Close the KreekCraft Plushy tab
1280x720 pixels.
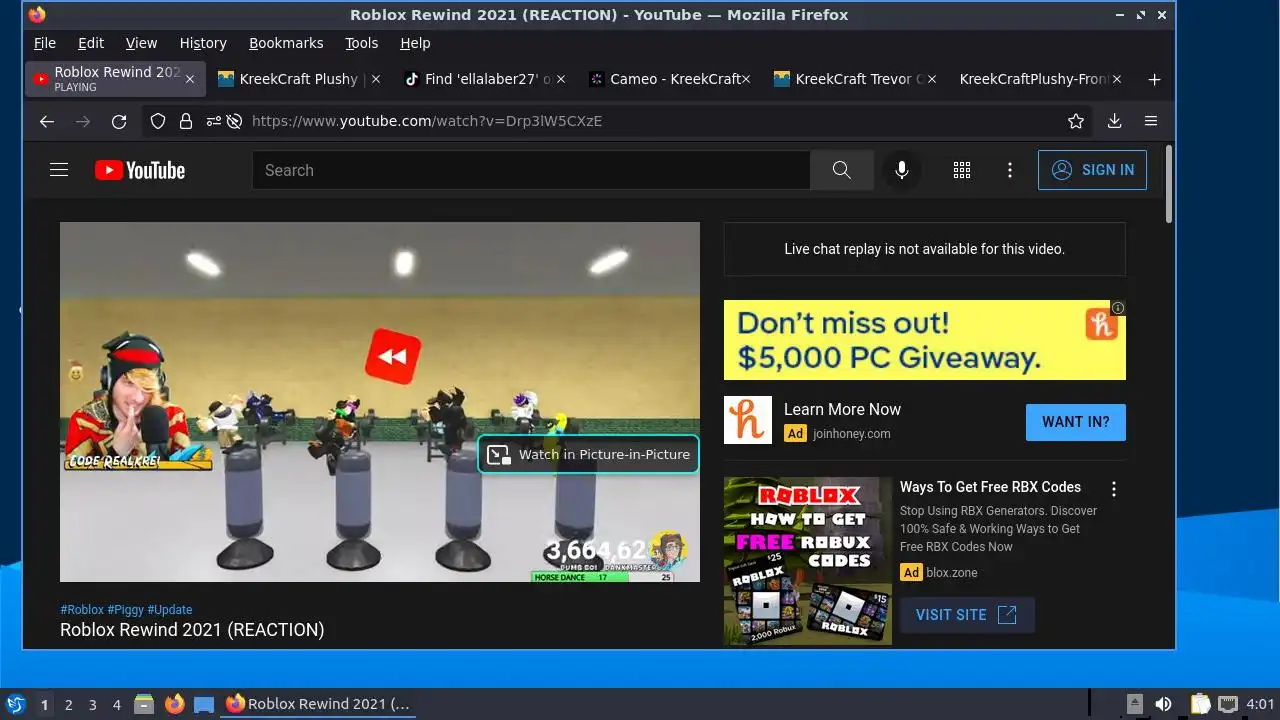(375, 79)
